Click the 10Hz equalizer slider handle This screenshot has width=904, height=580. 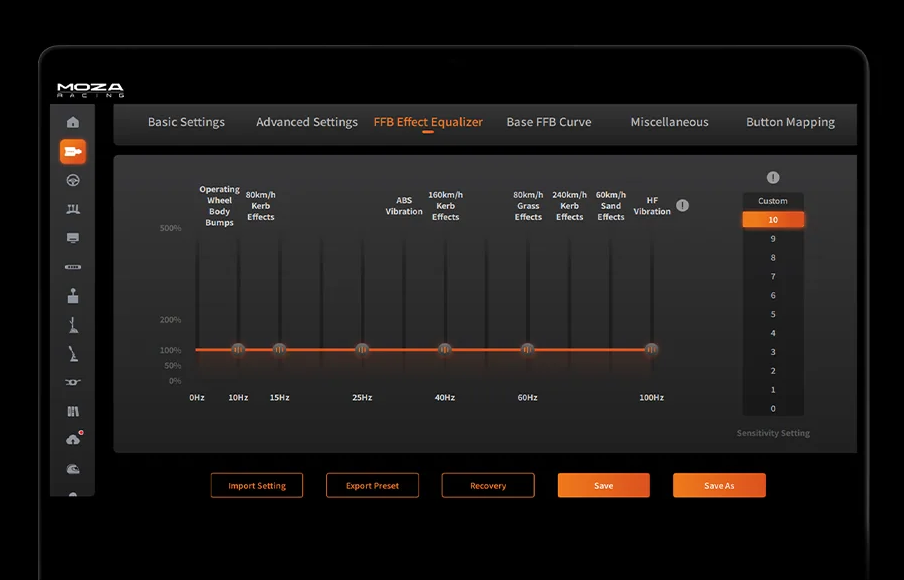[238, 349]
